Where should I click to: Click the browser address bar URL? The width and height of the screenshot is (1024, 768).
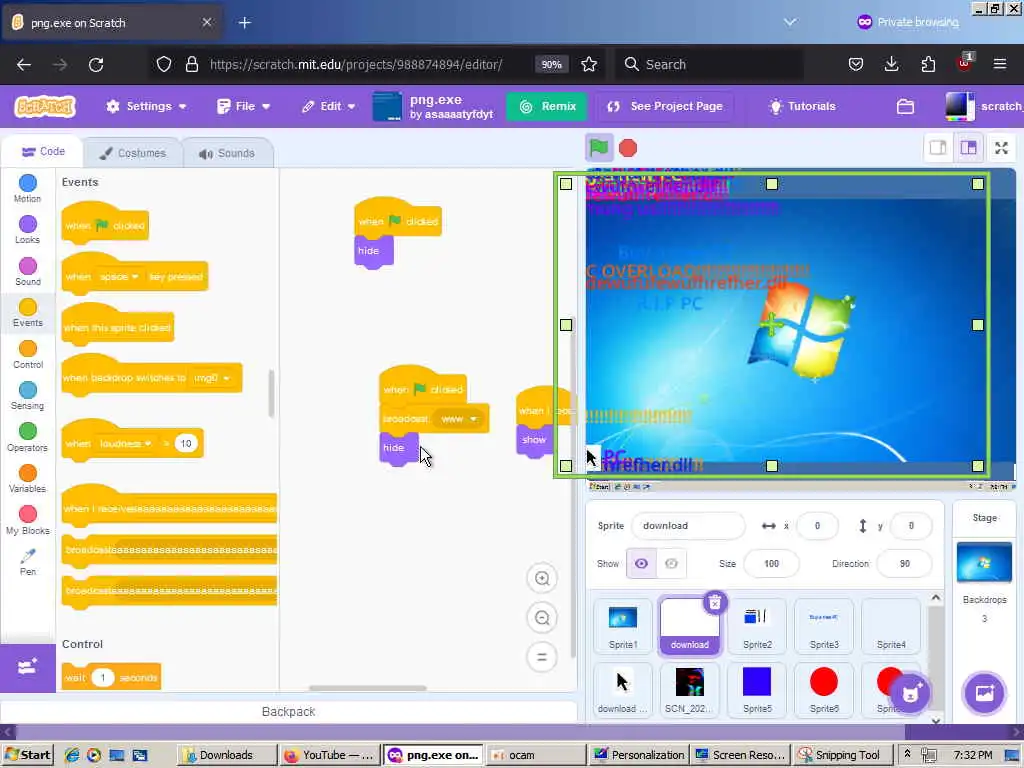tap(356, 64)
